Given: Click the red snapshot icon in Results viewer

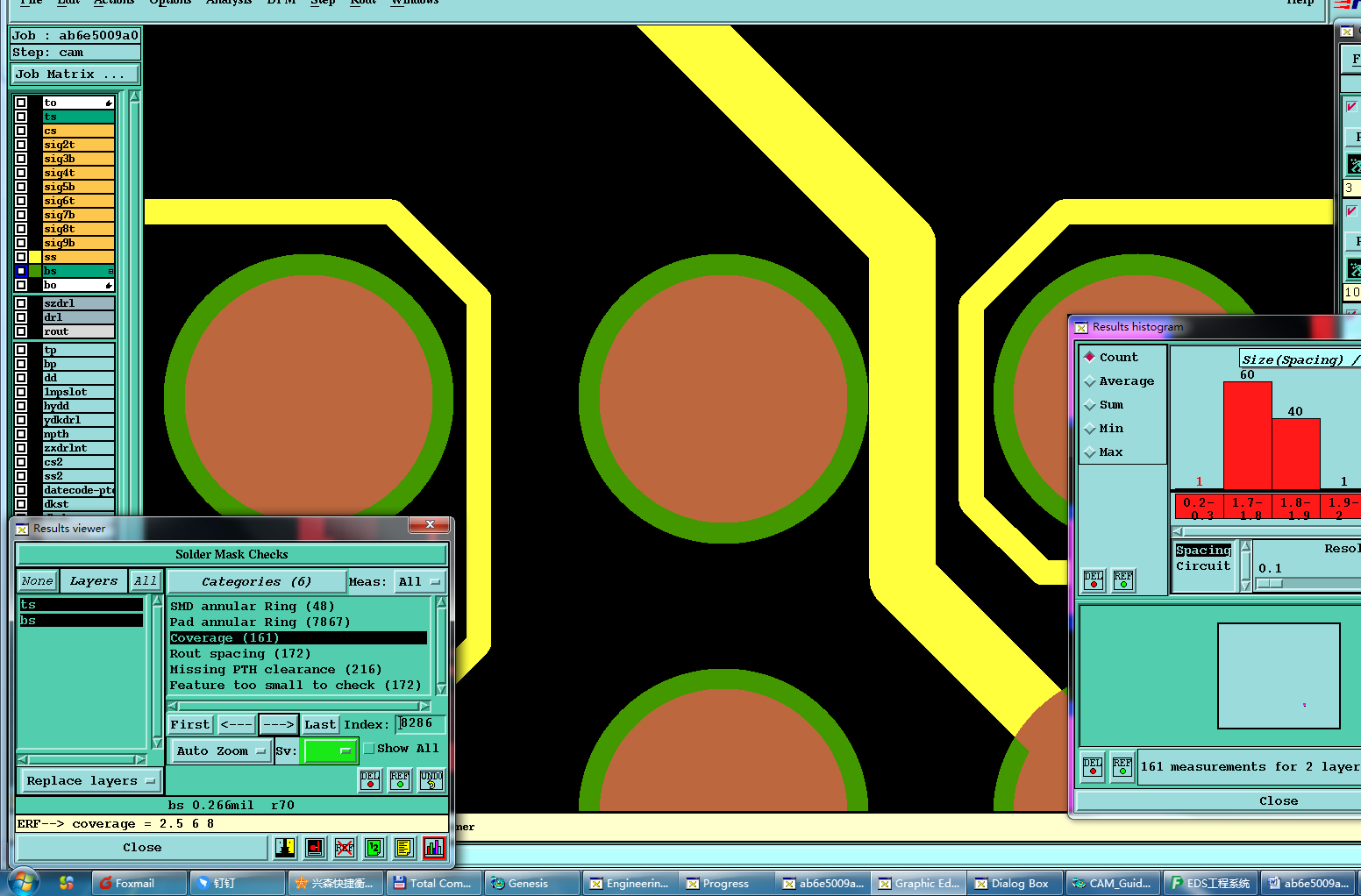Looking at the screenshot, I should (316, 847).
